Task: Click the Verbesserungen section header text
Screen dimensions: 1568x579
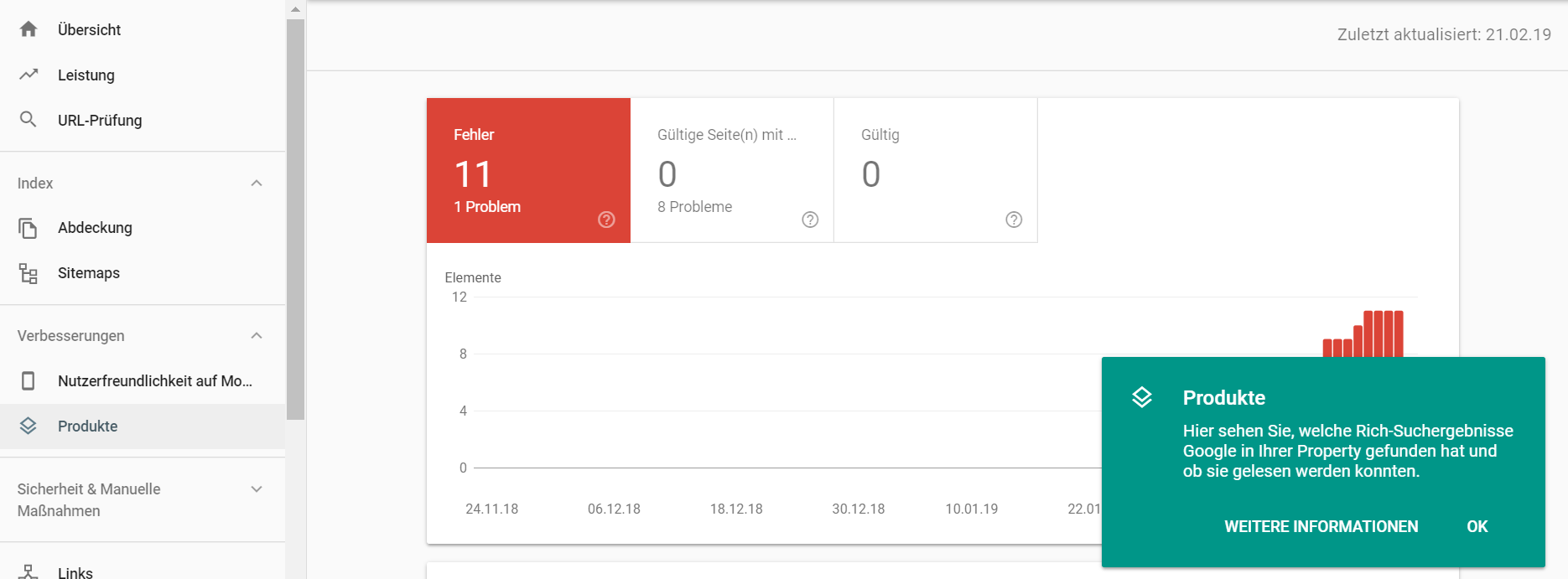Action: tap(71, 336)
